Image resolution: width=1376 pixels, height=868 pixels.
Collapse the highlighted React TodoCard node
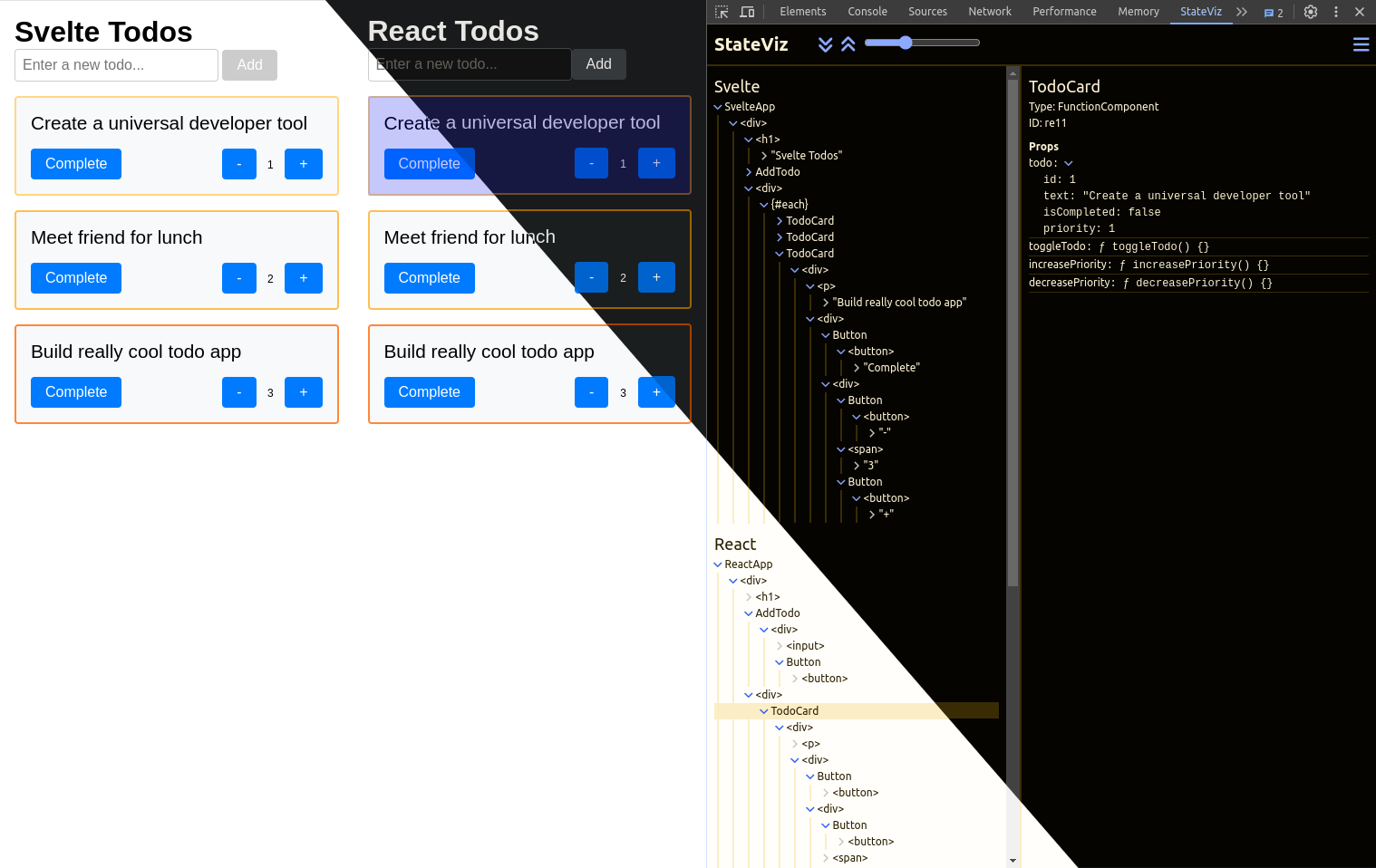pos(764,711)
